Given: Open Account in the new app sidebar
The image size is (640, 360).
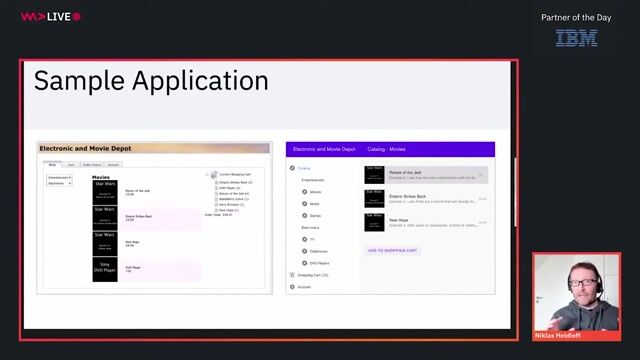Looking at the screenshot, I should click(x=304, y=287).
